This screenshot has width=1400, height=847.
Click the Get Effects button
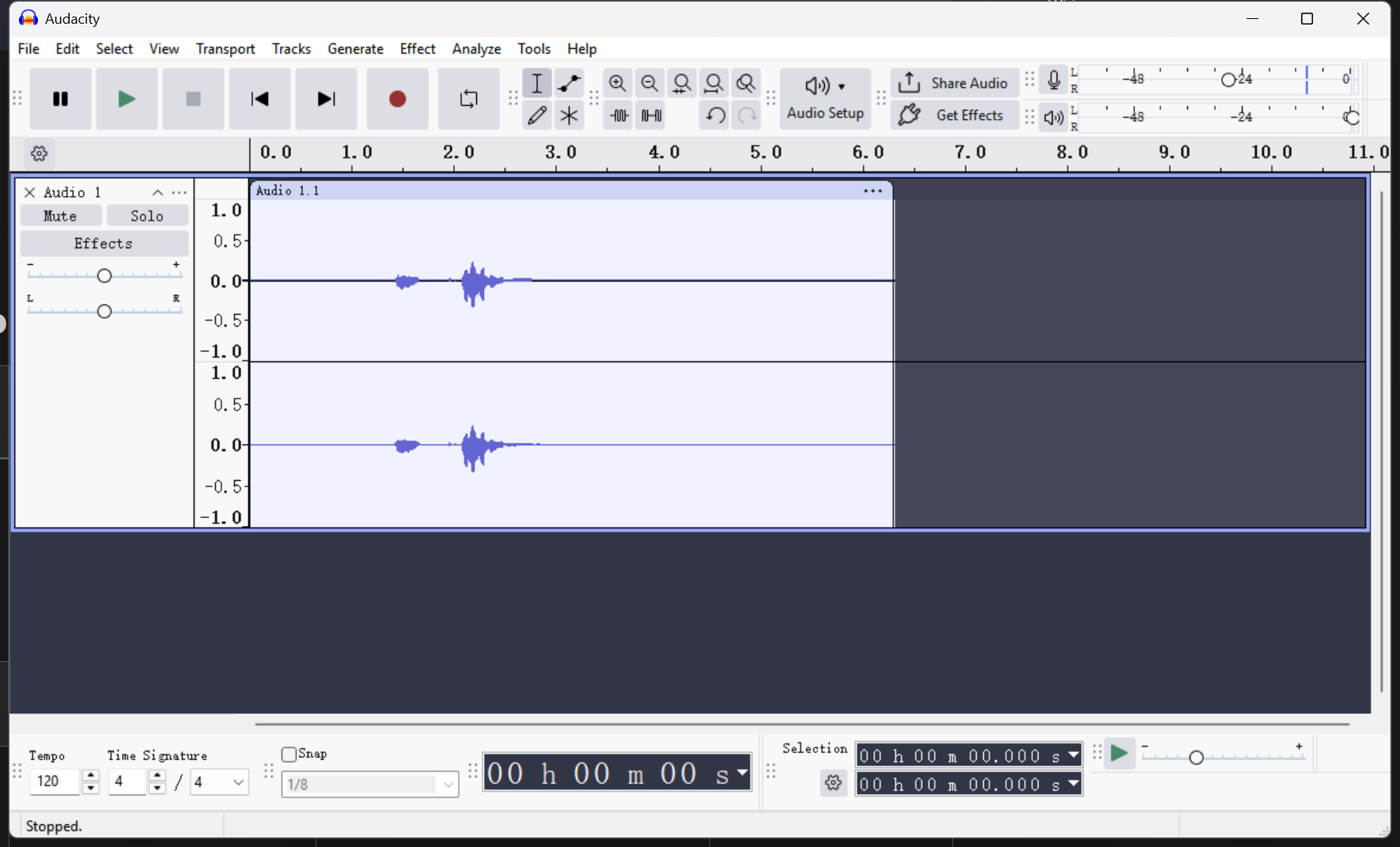click(955, 115)
